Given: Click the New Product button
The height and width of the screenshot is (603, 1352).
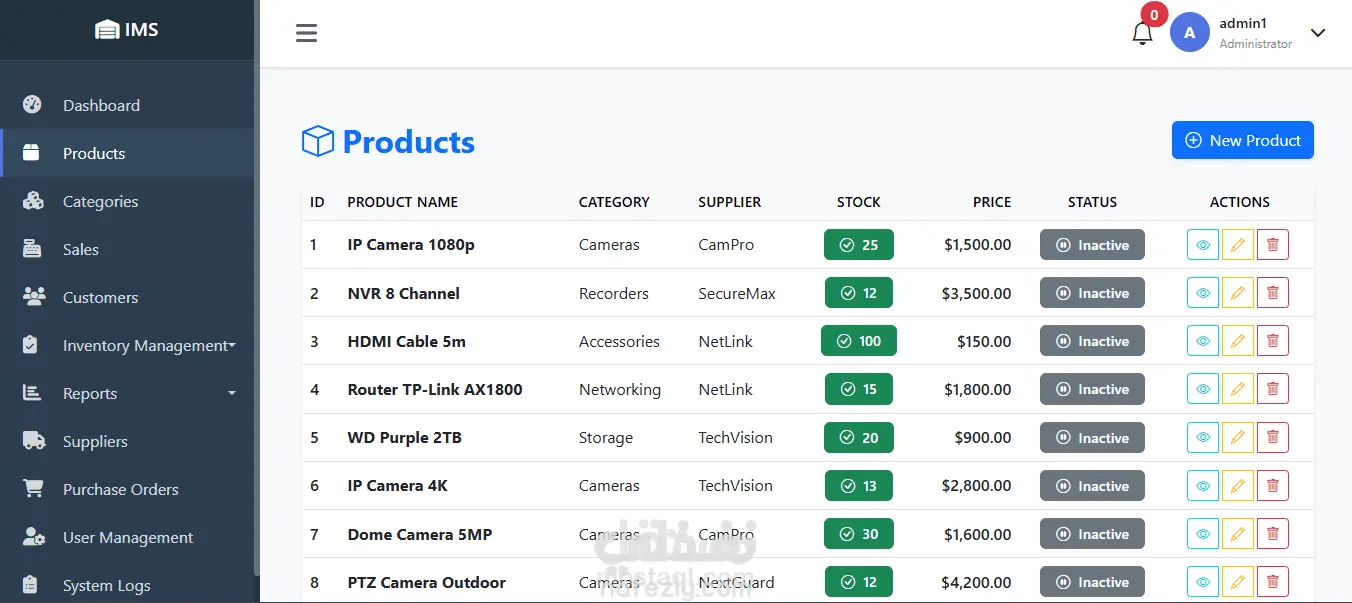Looking at the screenshot, I should (1242, 140).
